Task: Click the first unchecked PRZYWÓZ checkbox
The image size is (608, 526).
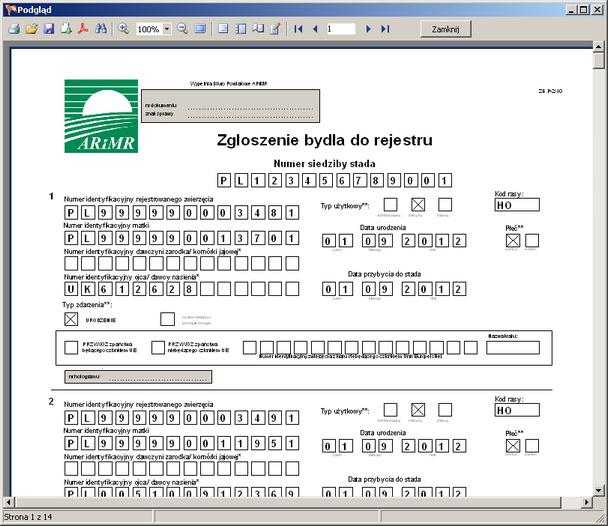Action: 71,347
